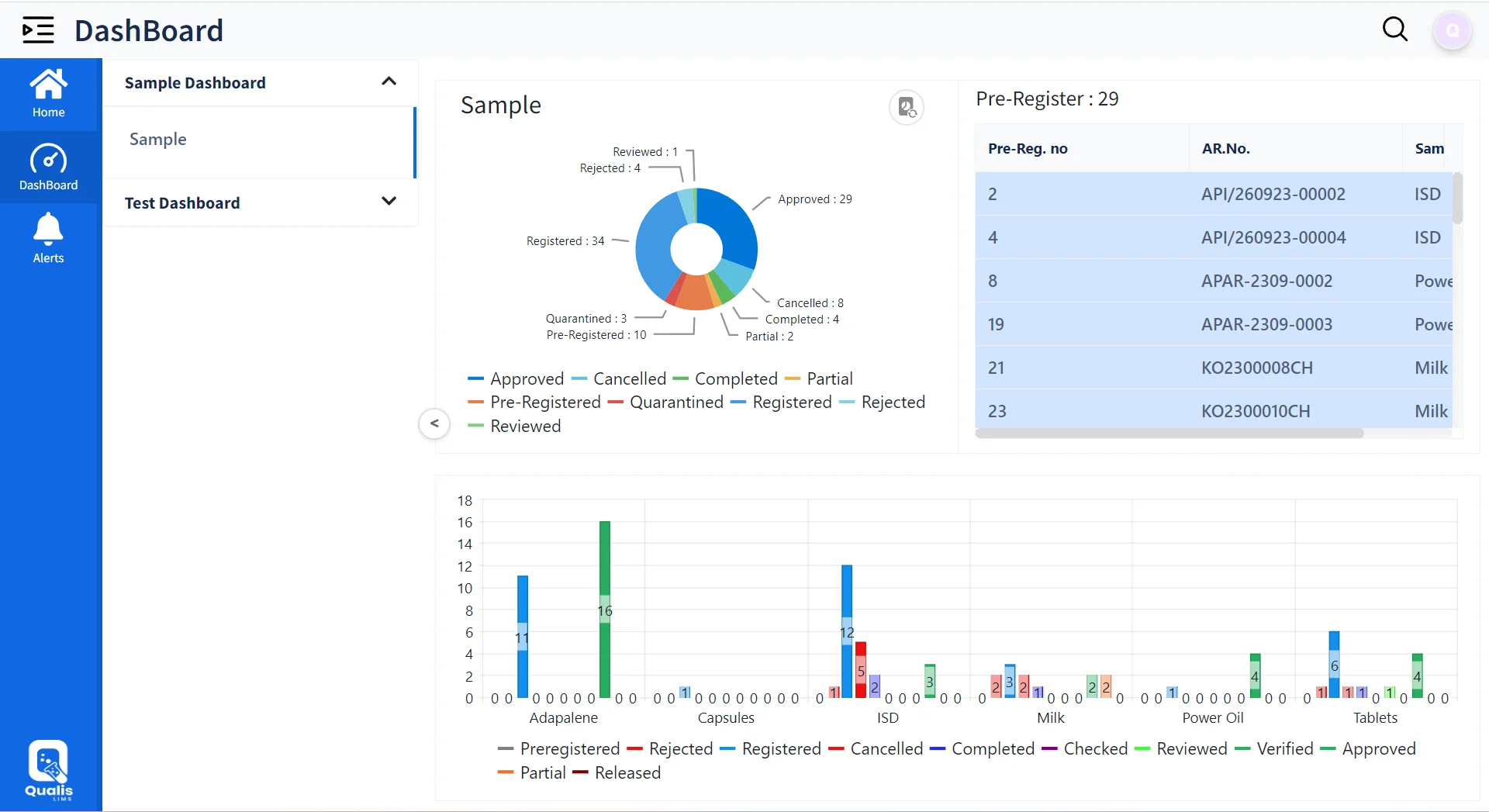Toggle Reviewed series in pie legend
Image resolution: width=1489 pixels, height=812 pixels.
click(x=515, y=426)
